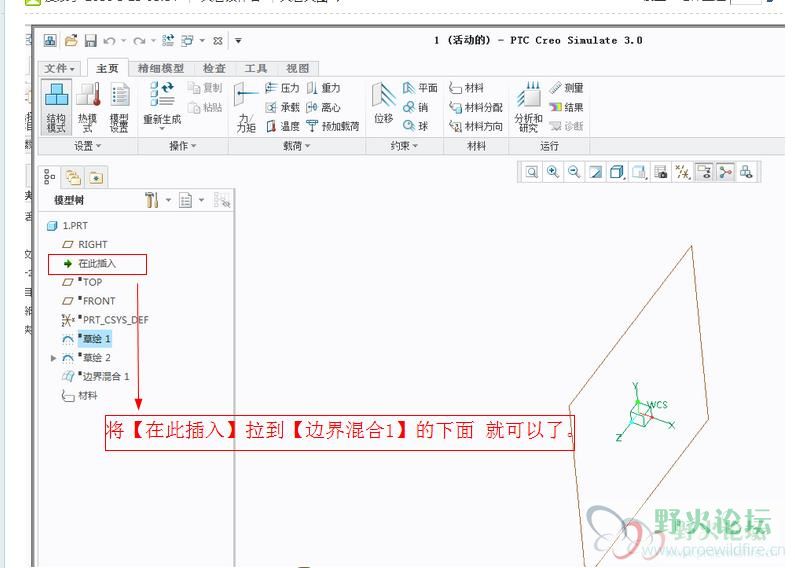
Task: Add a 压力 pressure load
Action: (282, 88)
